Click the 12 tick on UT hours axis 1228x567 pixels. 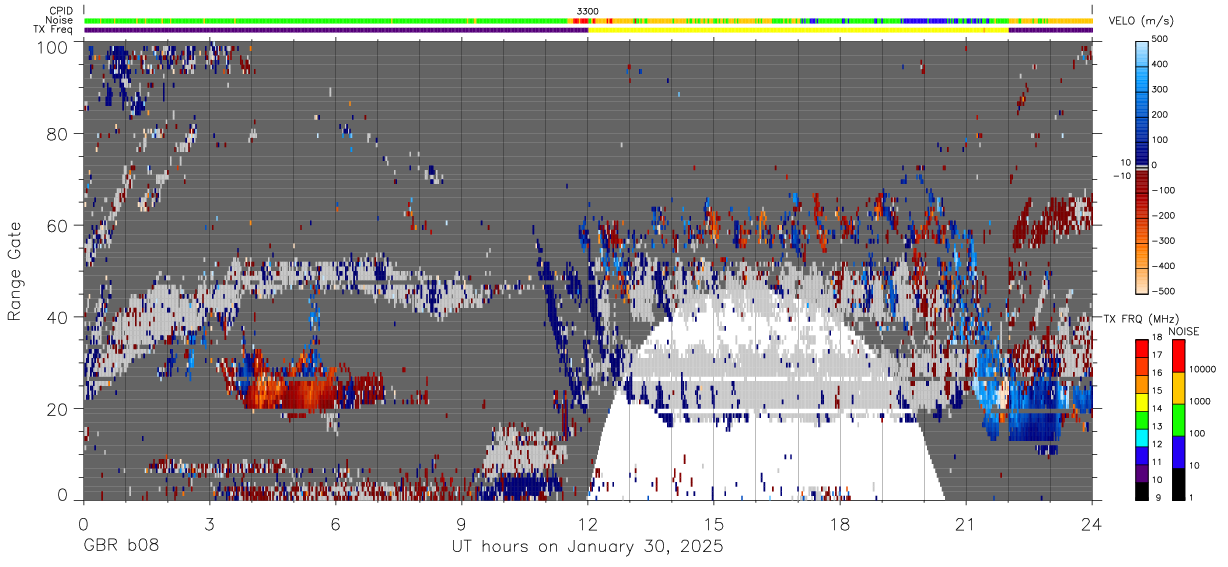[x=588, y=523]
